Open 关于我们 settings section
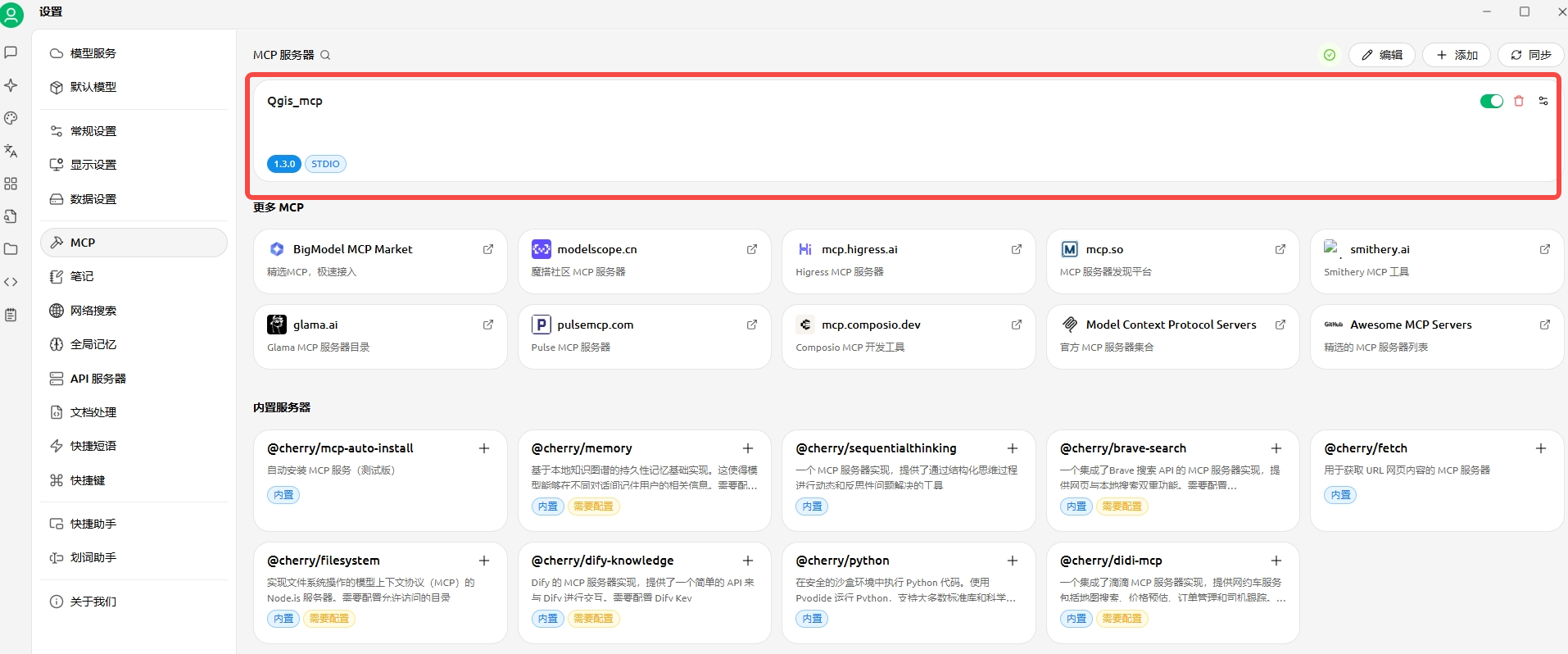This screenshot has width=1568, height=654. tap(134, 602)
